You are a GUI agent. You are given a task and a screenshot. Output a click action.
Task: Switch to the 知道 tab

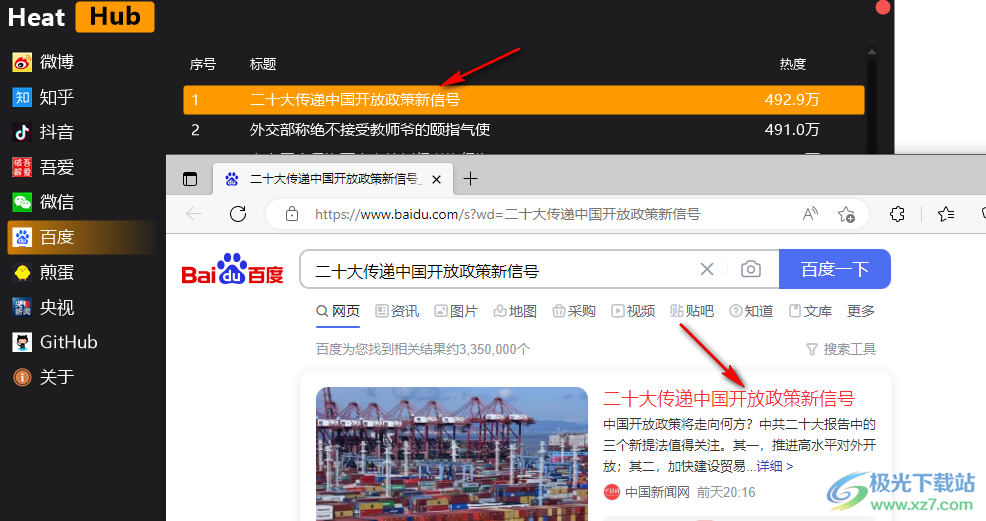click(751, 312)
